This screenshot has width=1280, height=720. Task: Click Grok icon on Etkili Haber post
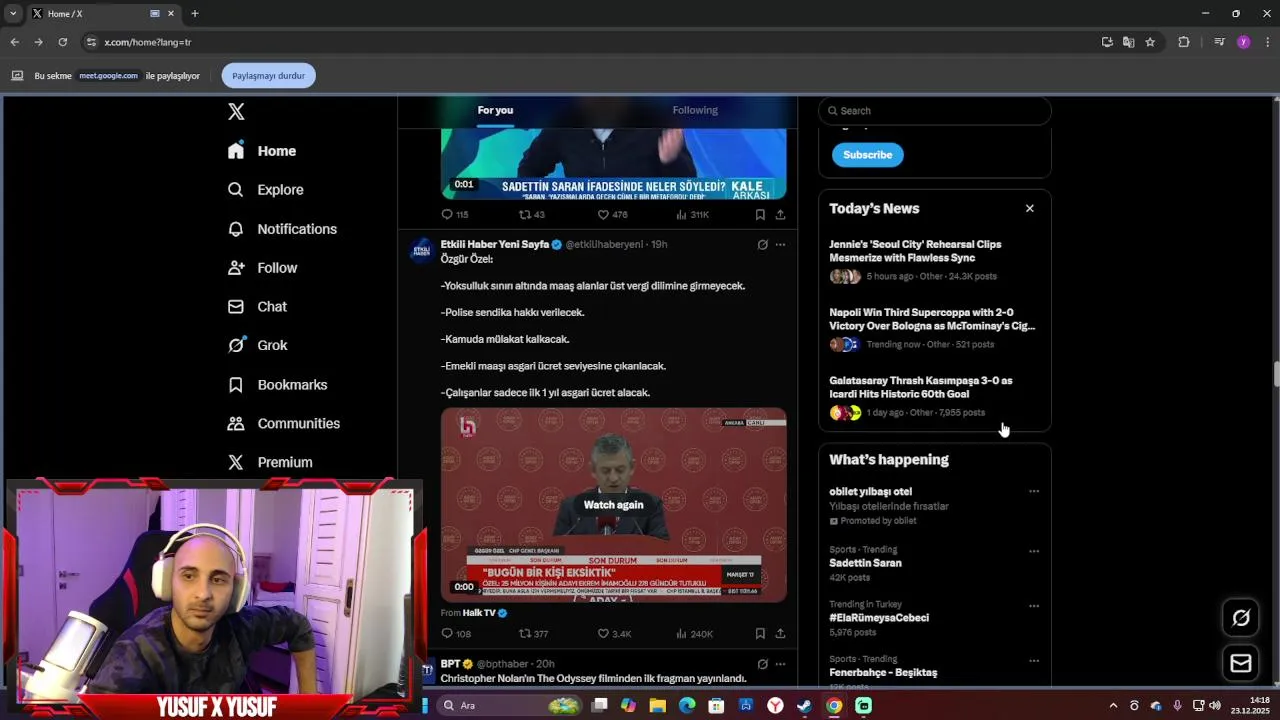click(762, 244)
